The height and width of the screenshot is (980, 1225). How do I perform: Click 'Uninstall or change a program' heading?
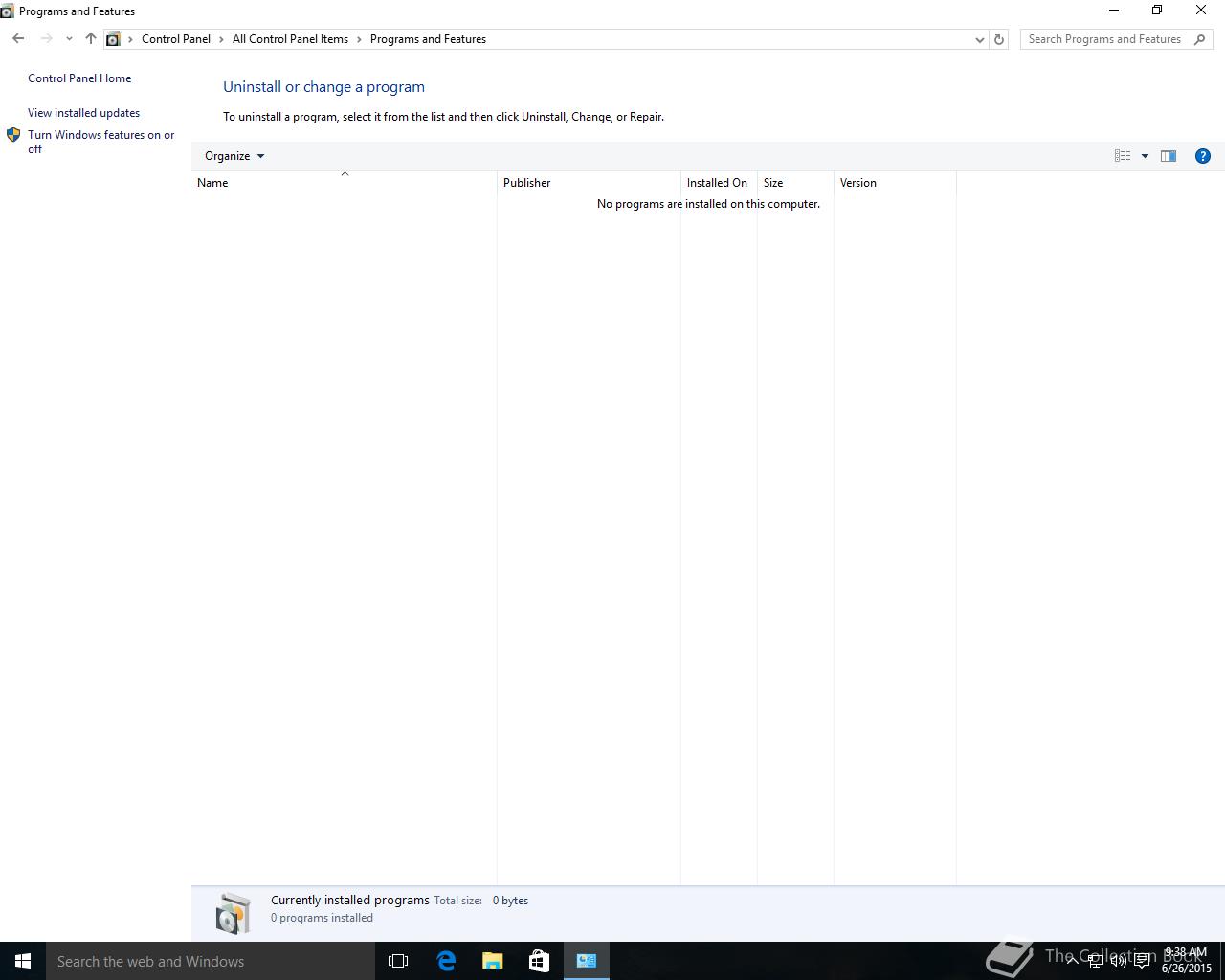323,86
